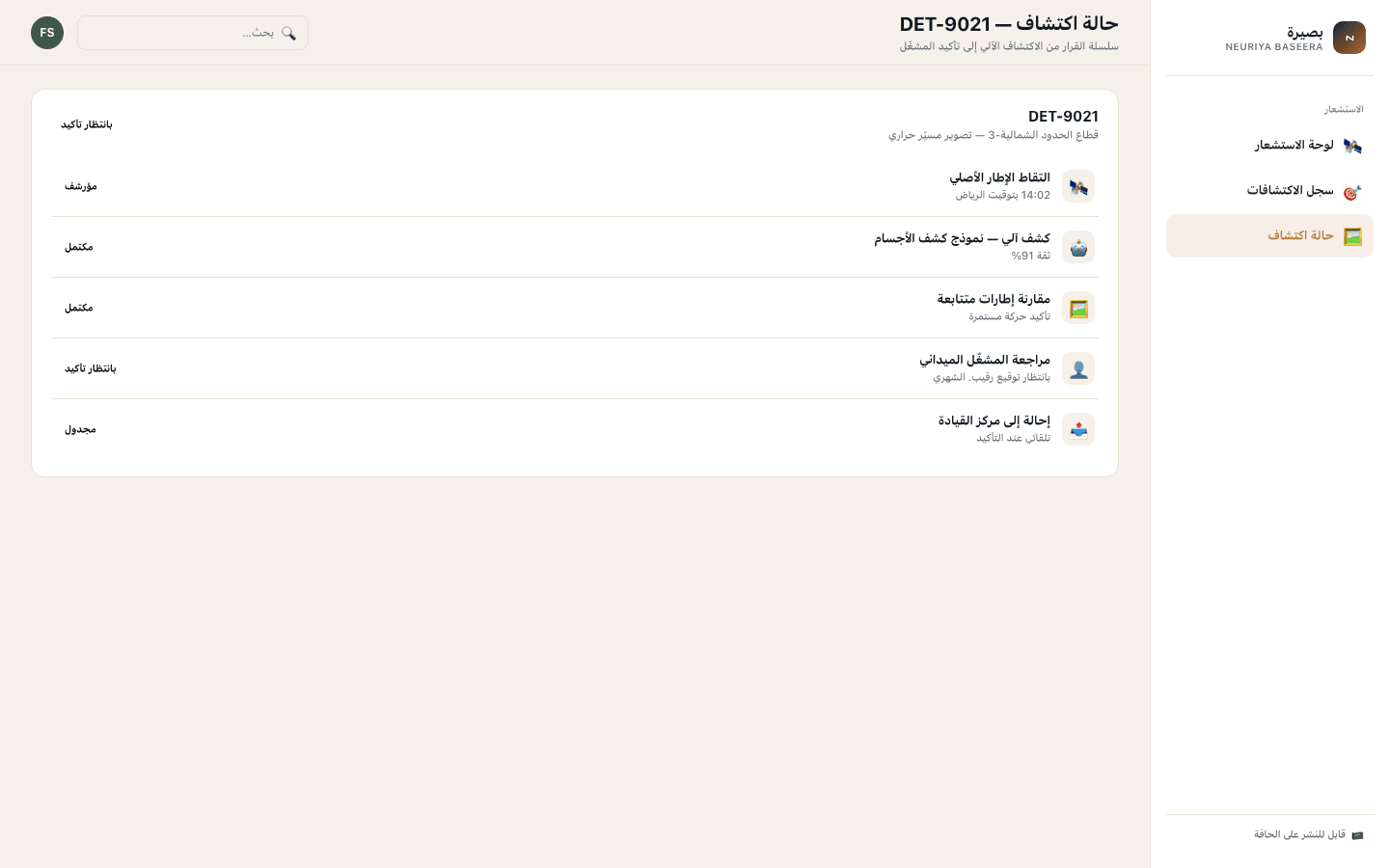Screen dimensions: 1389x868
Task: Click the DET-9021 card heading
Action: pos(1063,117)
